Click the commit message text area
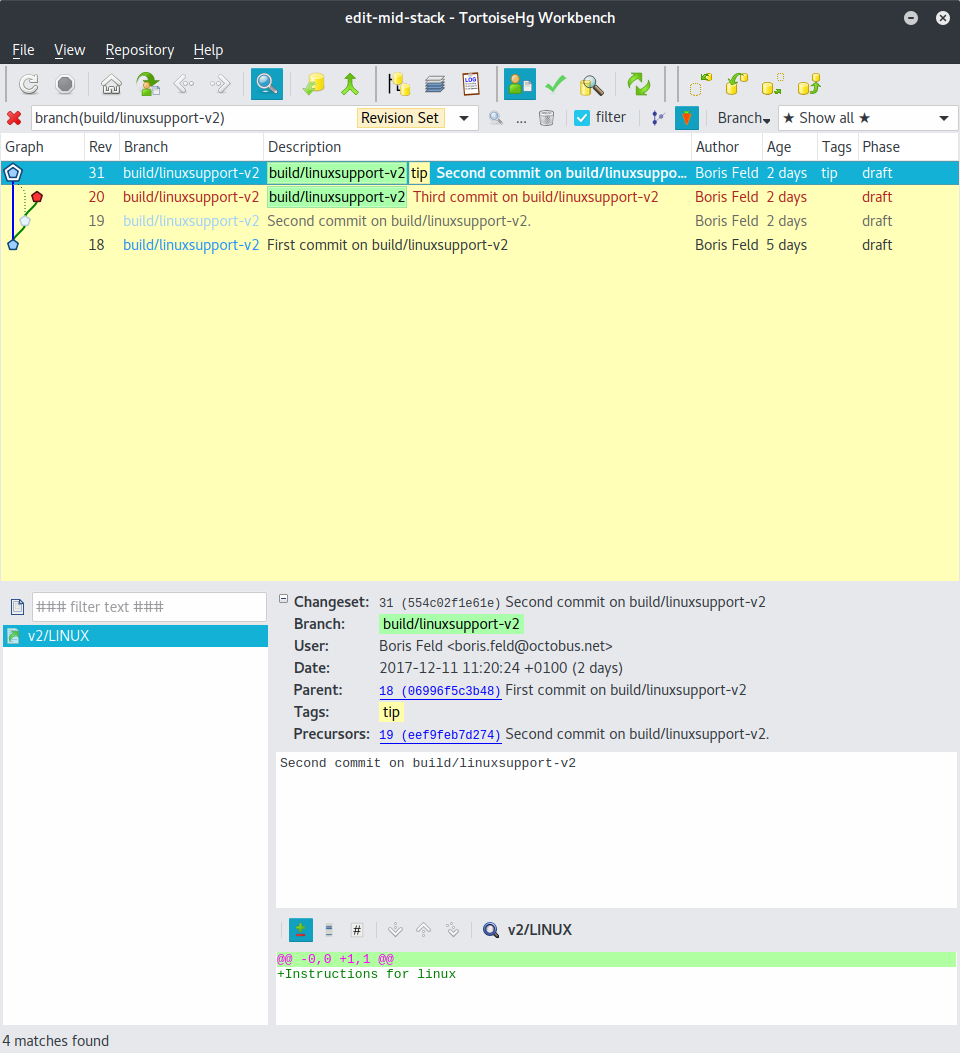960x1053 pixels. 616,830
